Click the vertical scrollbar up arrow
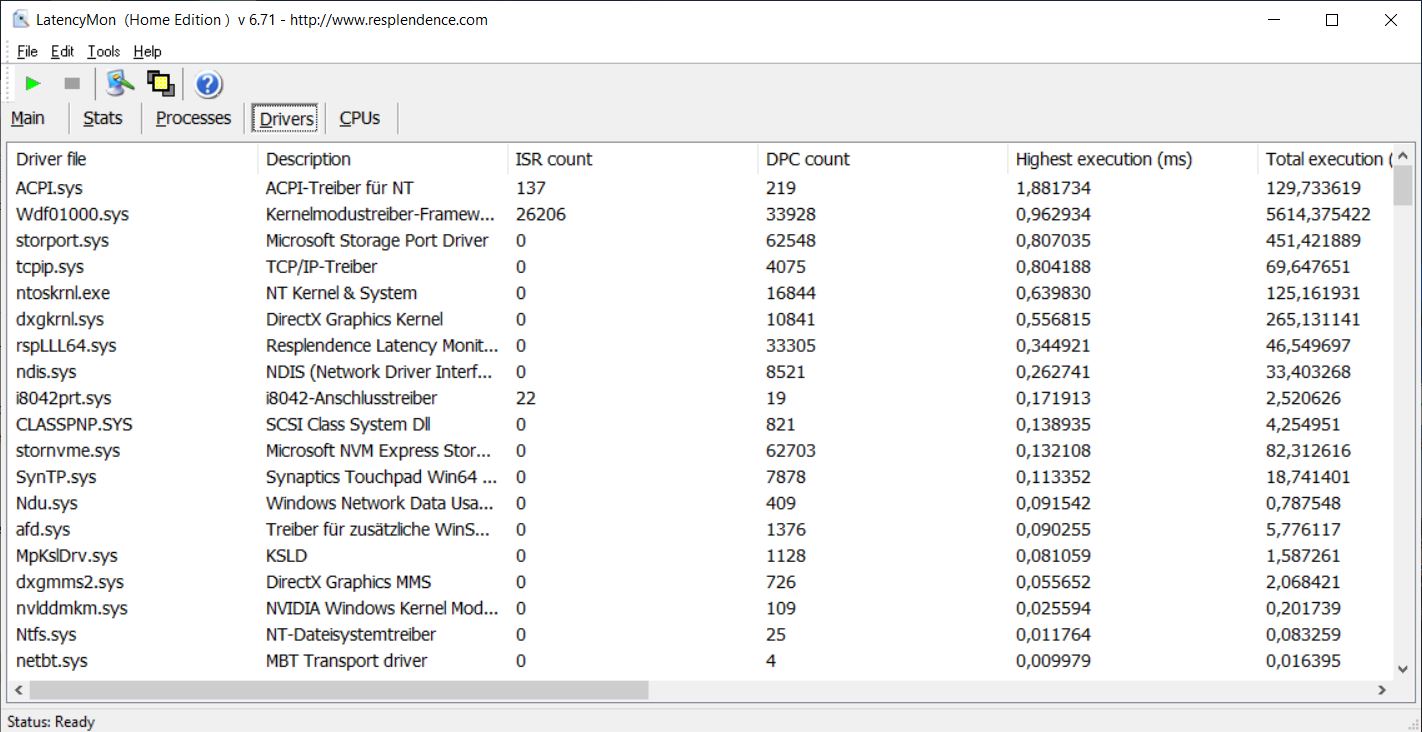Screen dimensions: 1422x732 pos(1403,155)
